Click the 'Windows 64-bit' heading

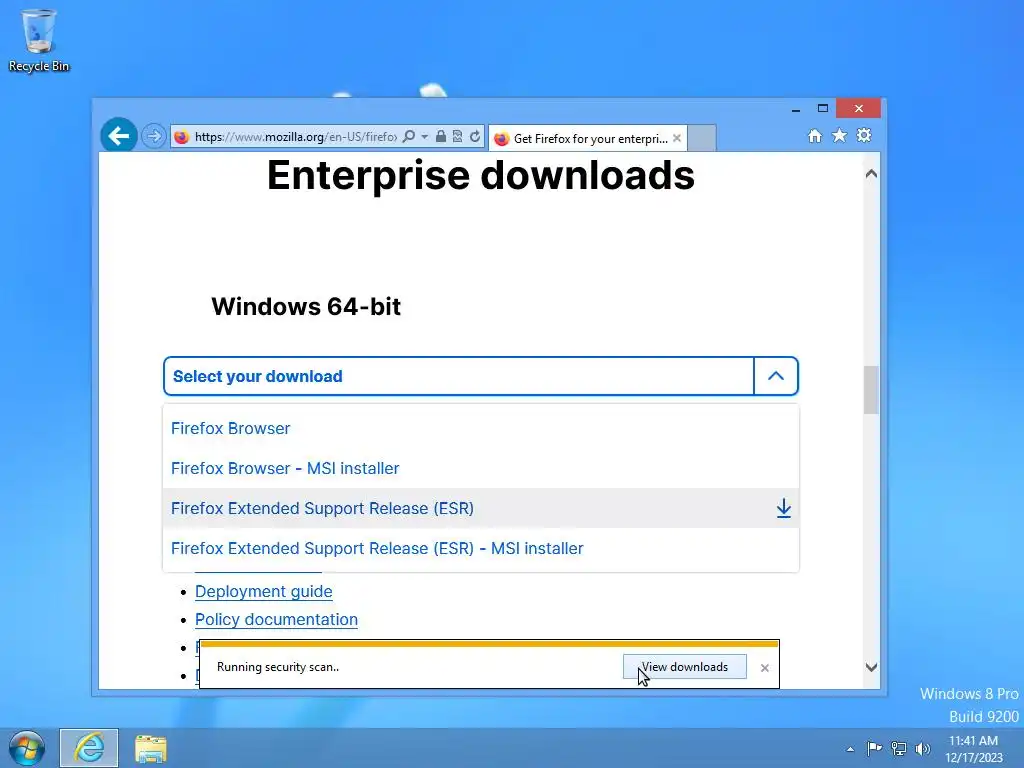pos(306,306)
